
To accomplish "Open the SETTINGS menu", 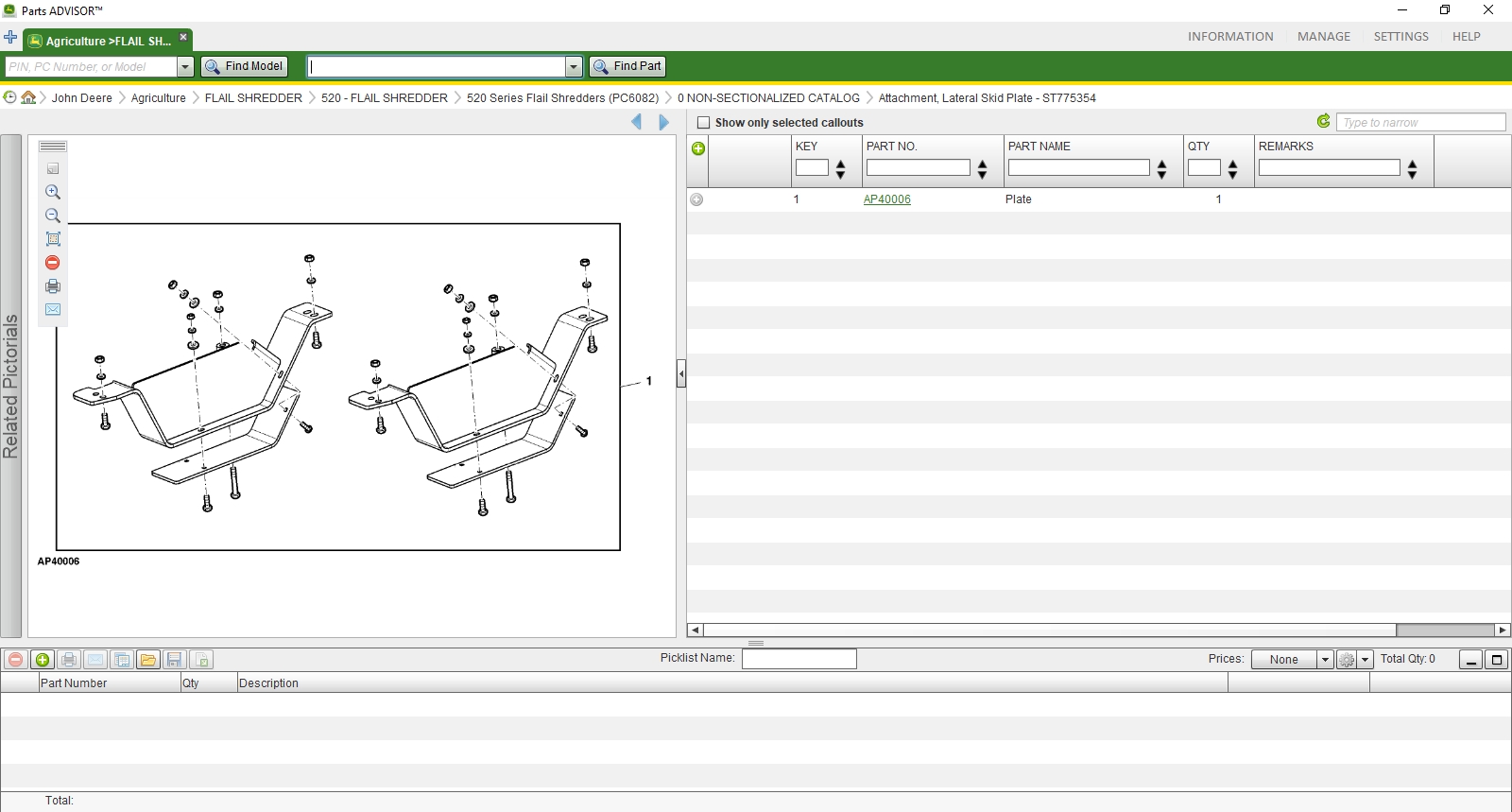I will [x=1400, y=37].
